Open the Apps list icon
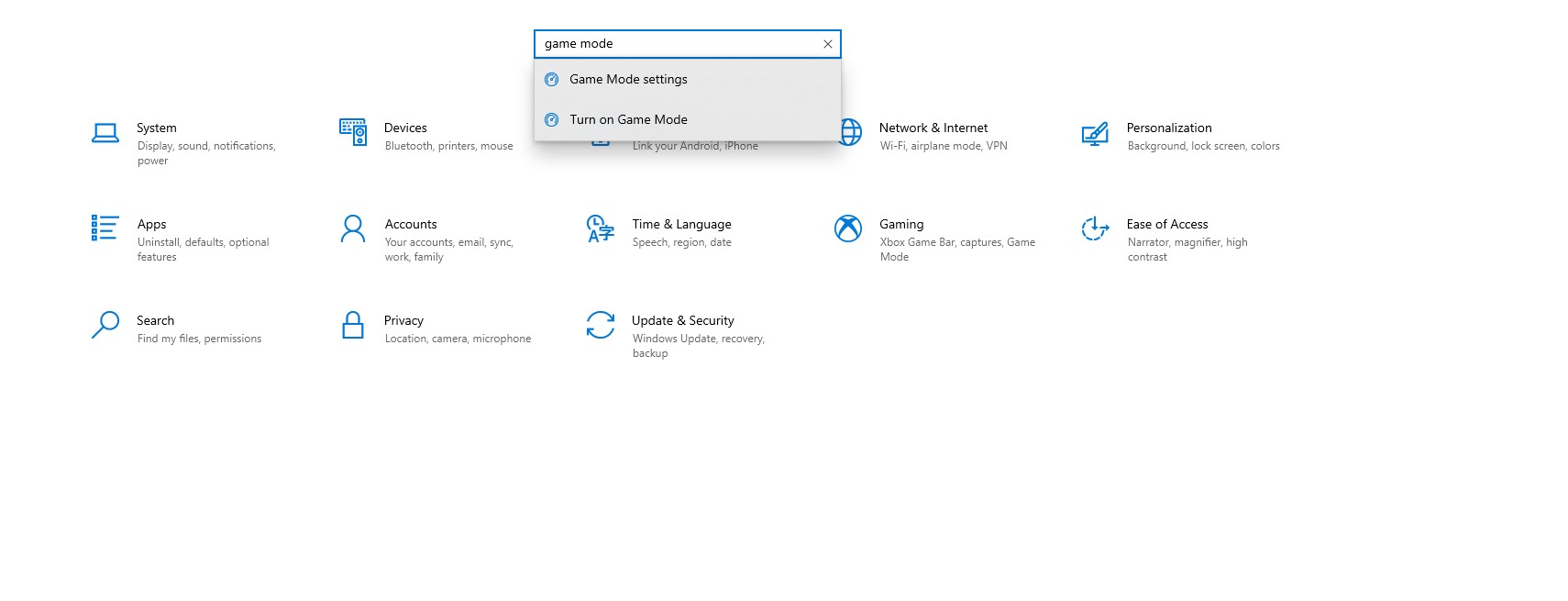The width and height of the screenshot is (1568, 601). [x=105, y=228]
